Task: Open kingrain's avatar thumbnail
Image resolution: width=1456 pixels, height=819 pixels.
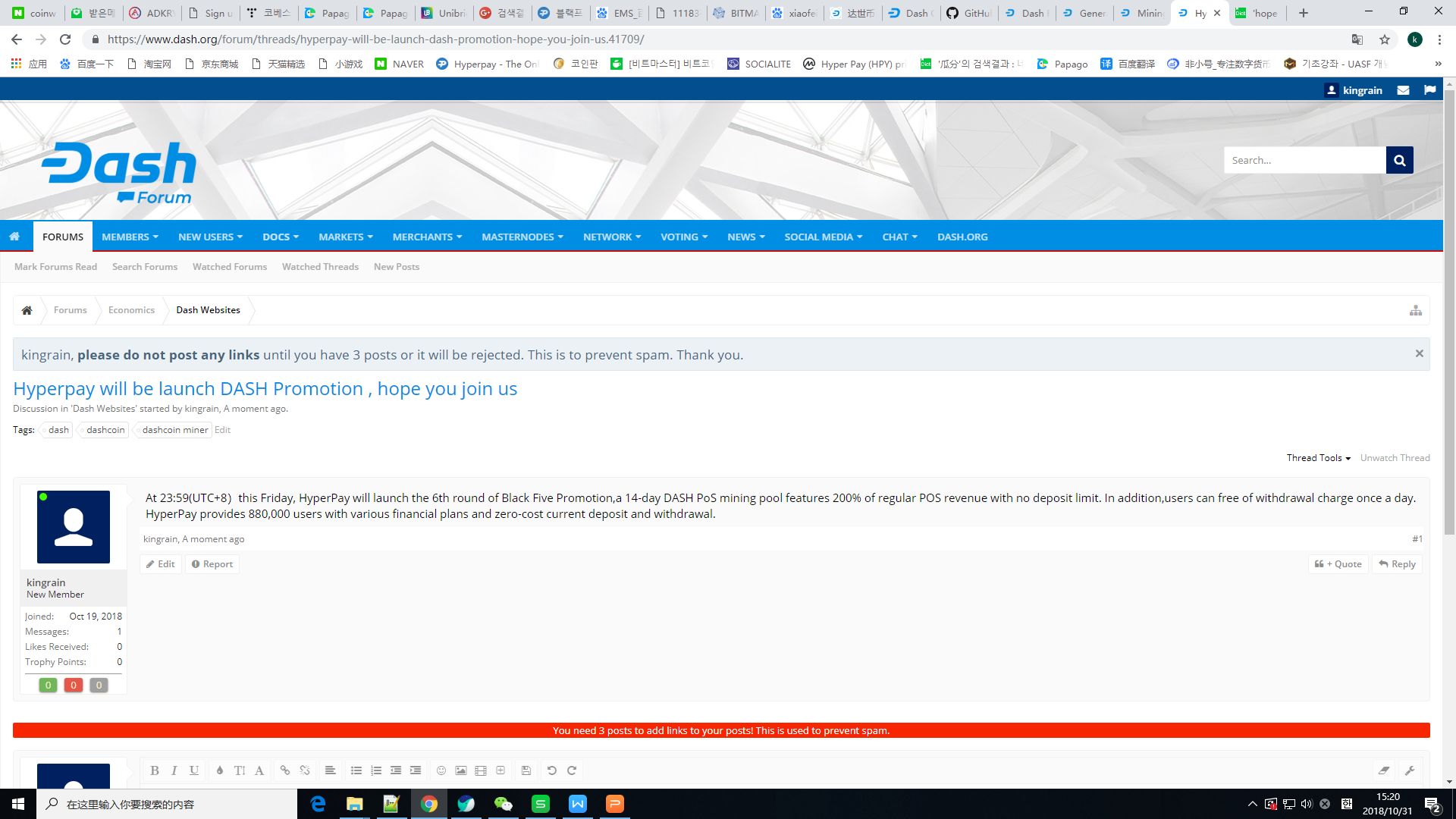Action: click(74, 527)
